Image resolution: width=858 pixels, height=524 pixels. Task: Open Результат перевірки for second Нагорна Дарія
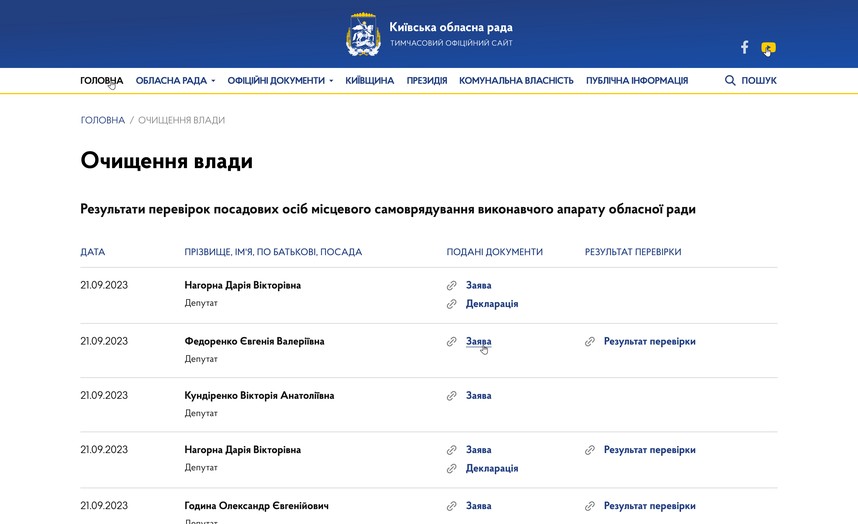(x=650, y=450)
